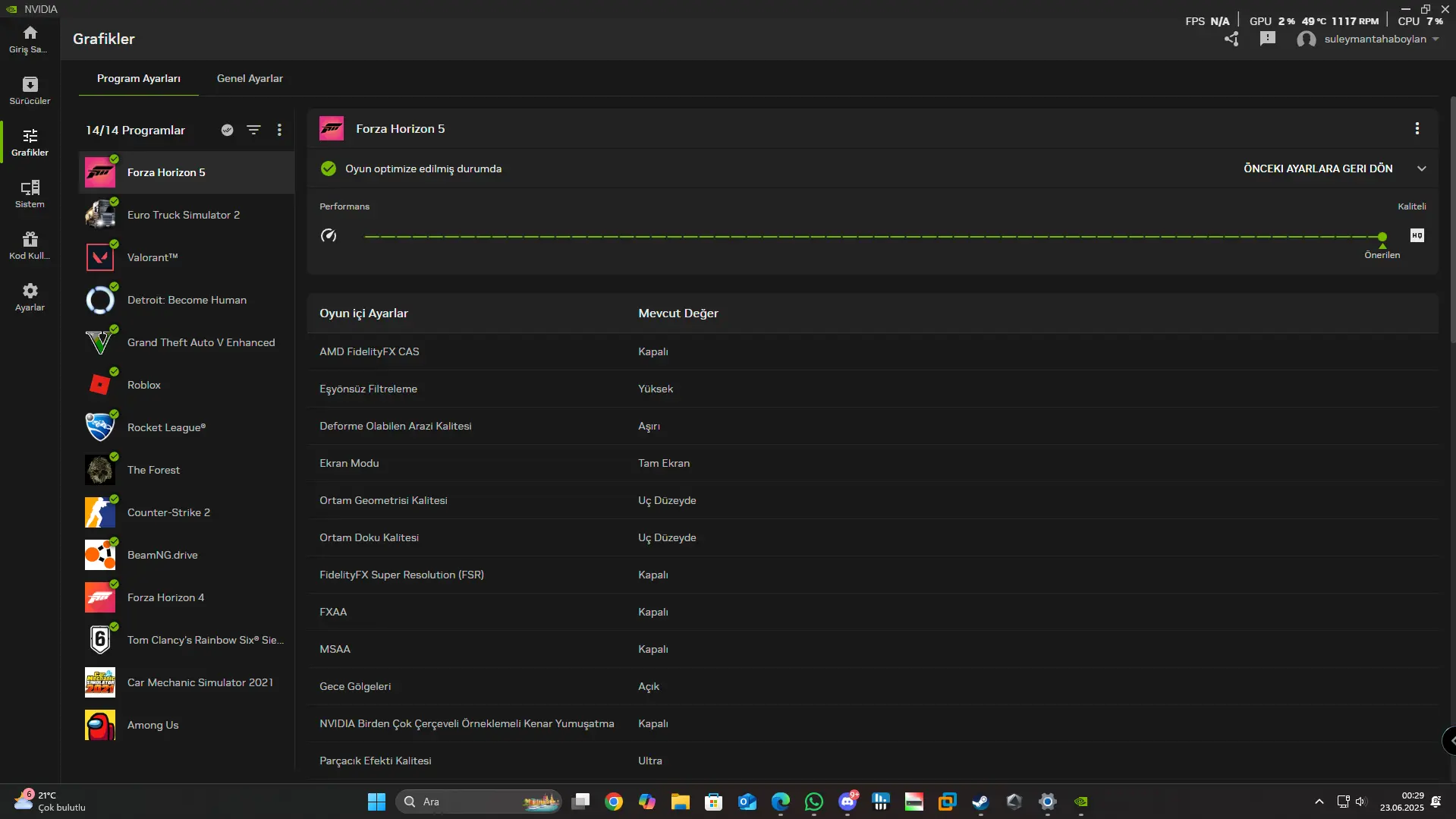
Task: Open the feedback notification icon
Action: [1268, 39]
